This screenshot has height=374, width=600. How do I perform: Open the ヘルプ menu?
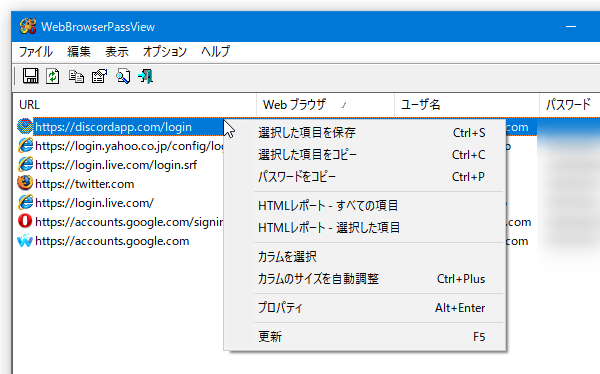(215, 52)
